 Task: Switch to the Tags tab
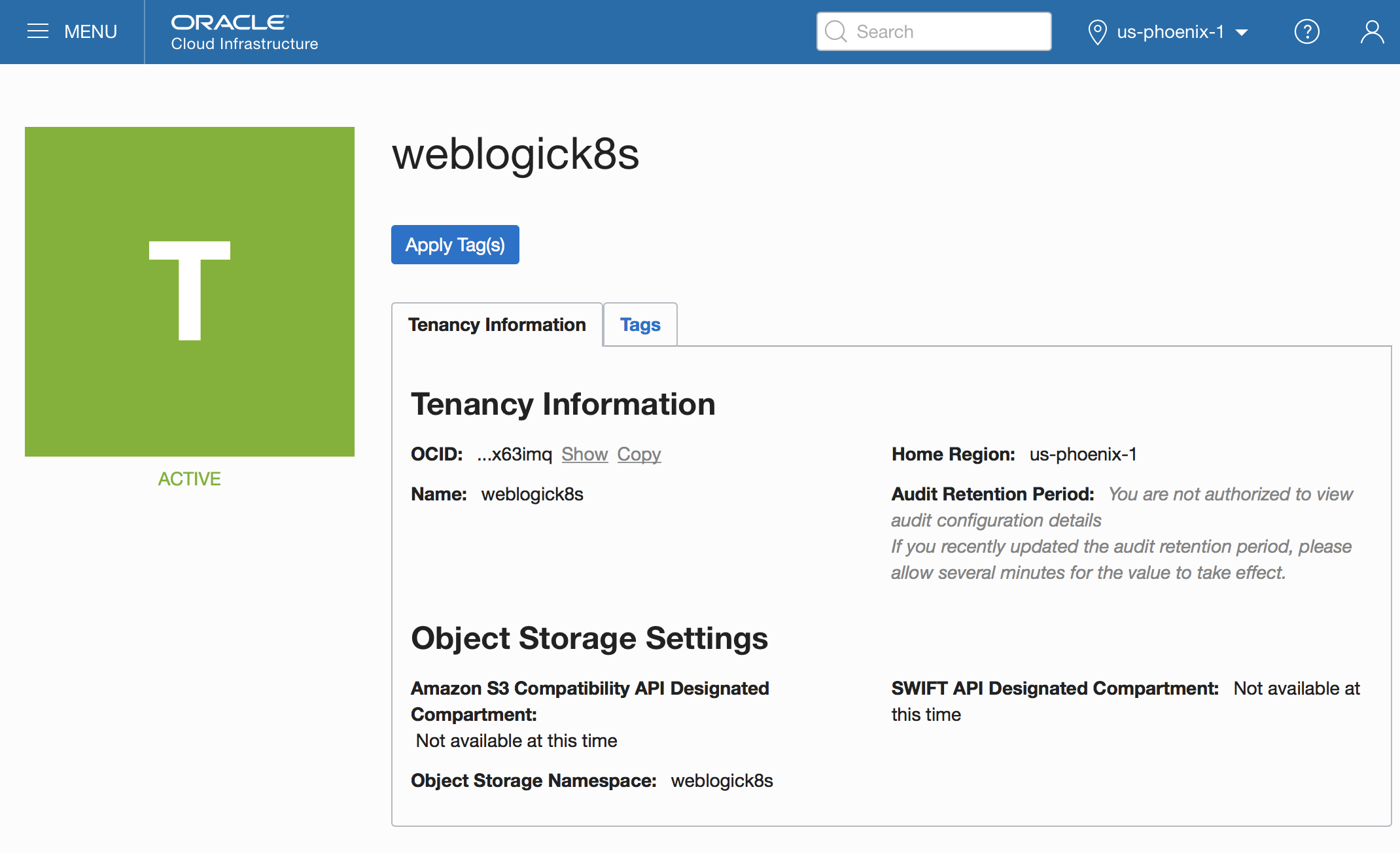point(640,324)
